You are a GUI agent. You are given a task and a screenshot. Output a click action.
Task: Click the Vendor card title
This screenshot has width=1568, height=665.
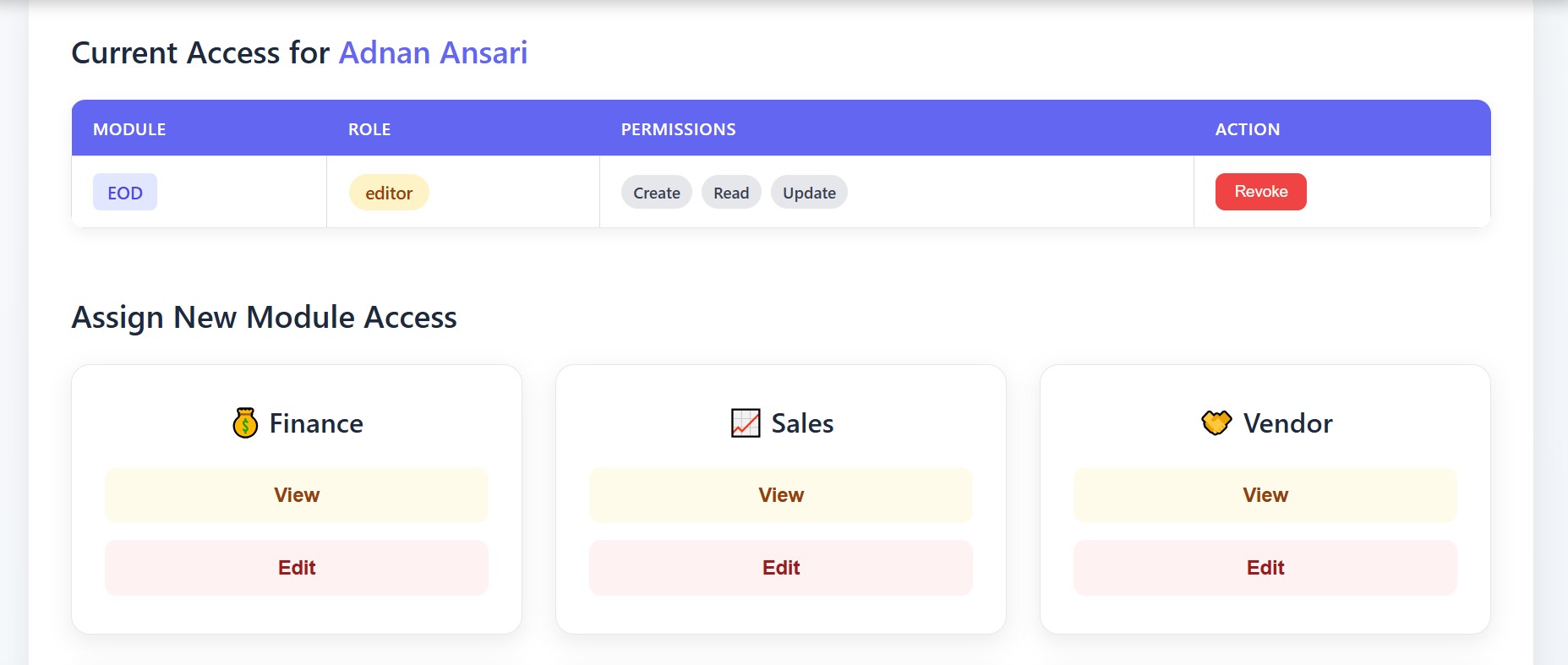pyautogui.click(x=1287, y=423)
